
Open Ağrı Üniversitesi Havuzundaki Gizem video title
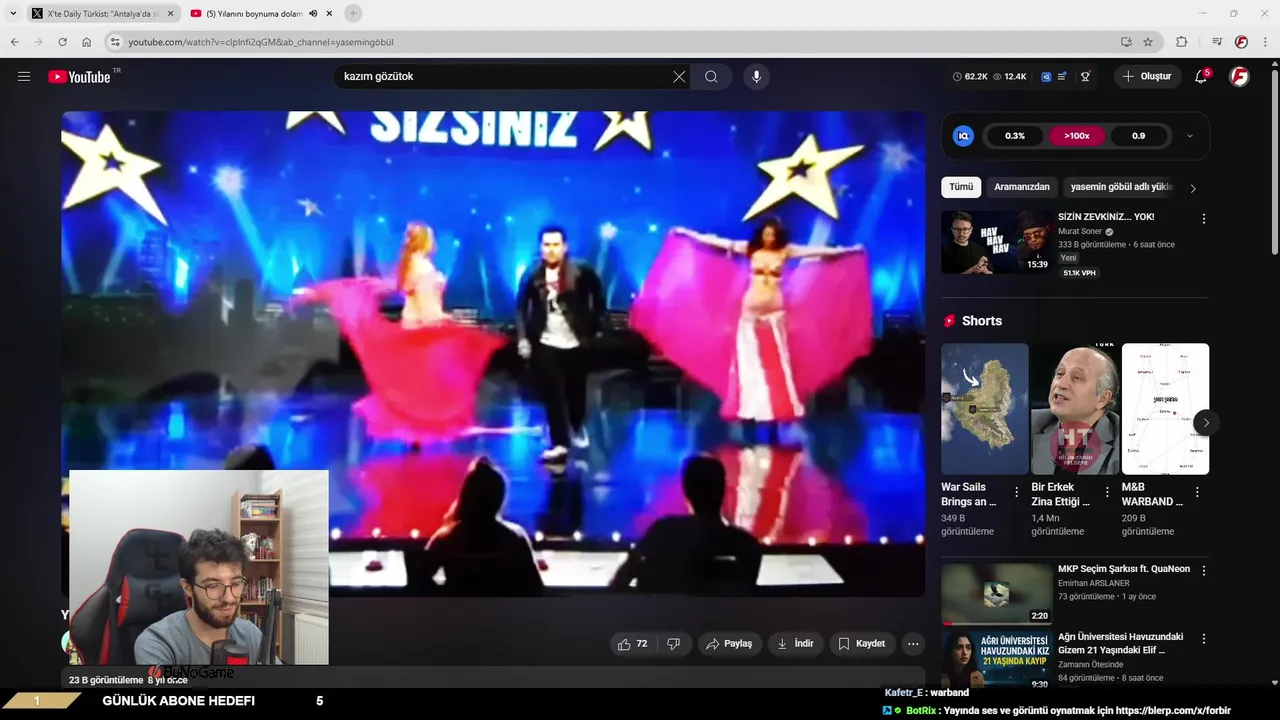pos(1122,643)
